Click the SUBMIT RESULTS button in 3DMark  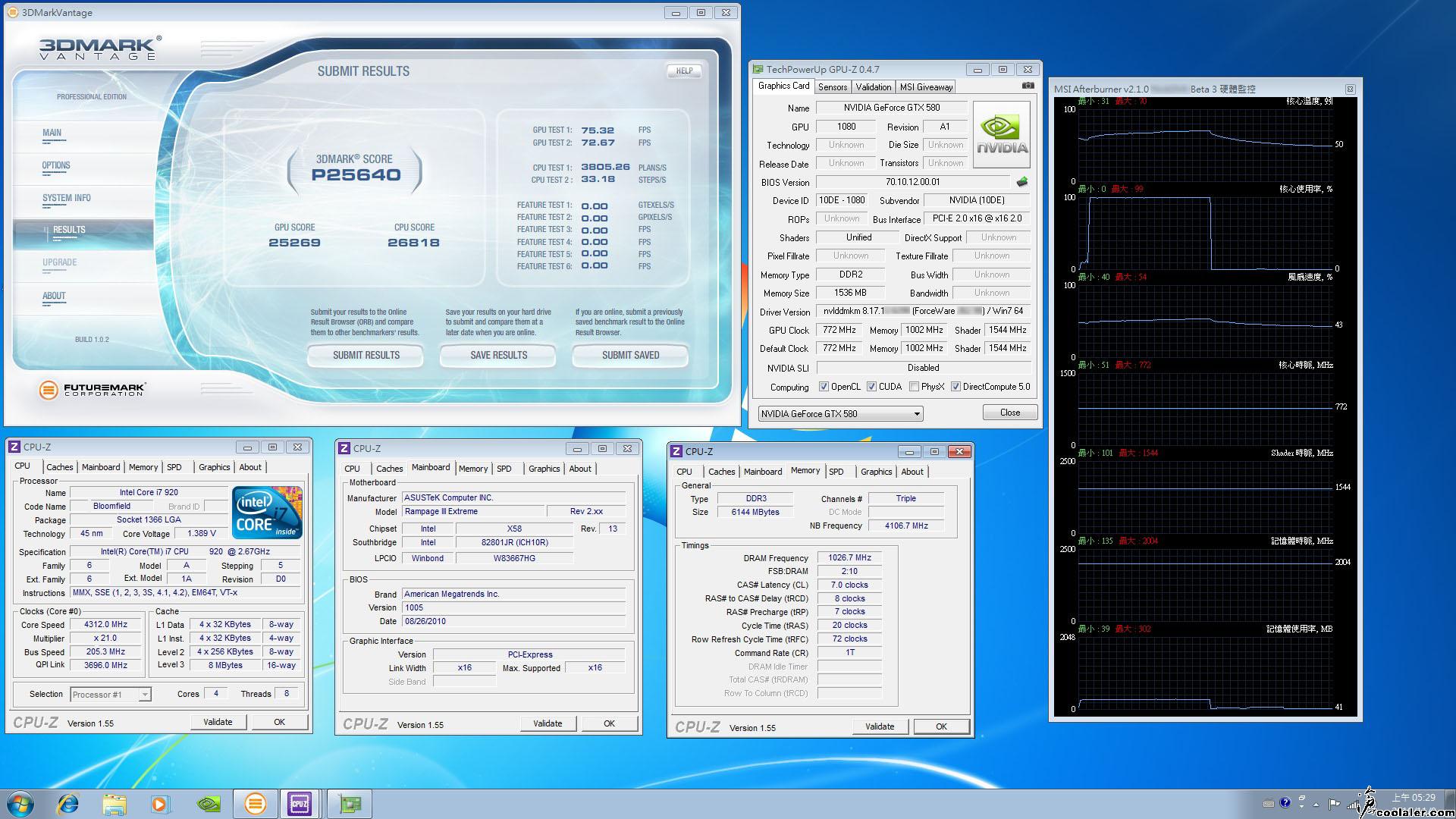pyautogui.click(x=366, y=355)
